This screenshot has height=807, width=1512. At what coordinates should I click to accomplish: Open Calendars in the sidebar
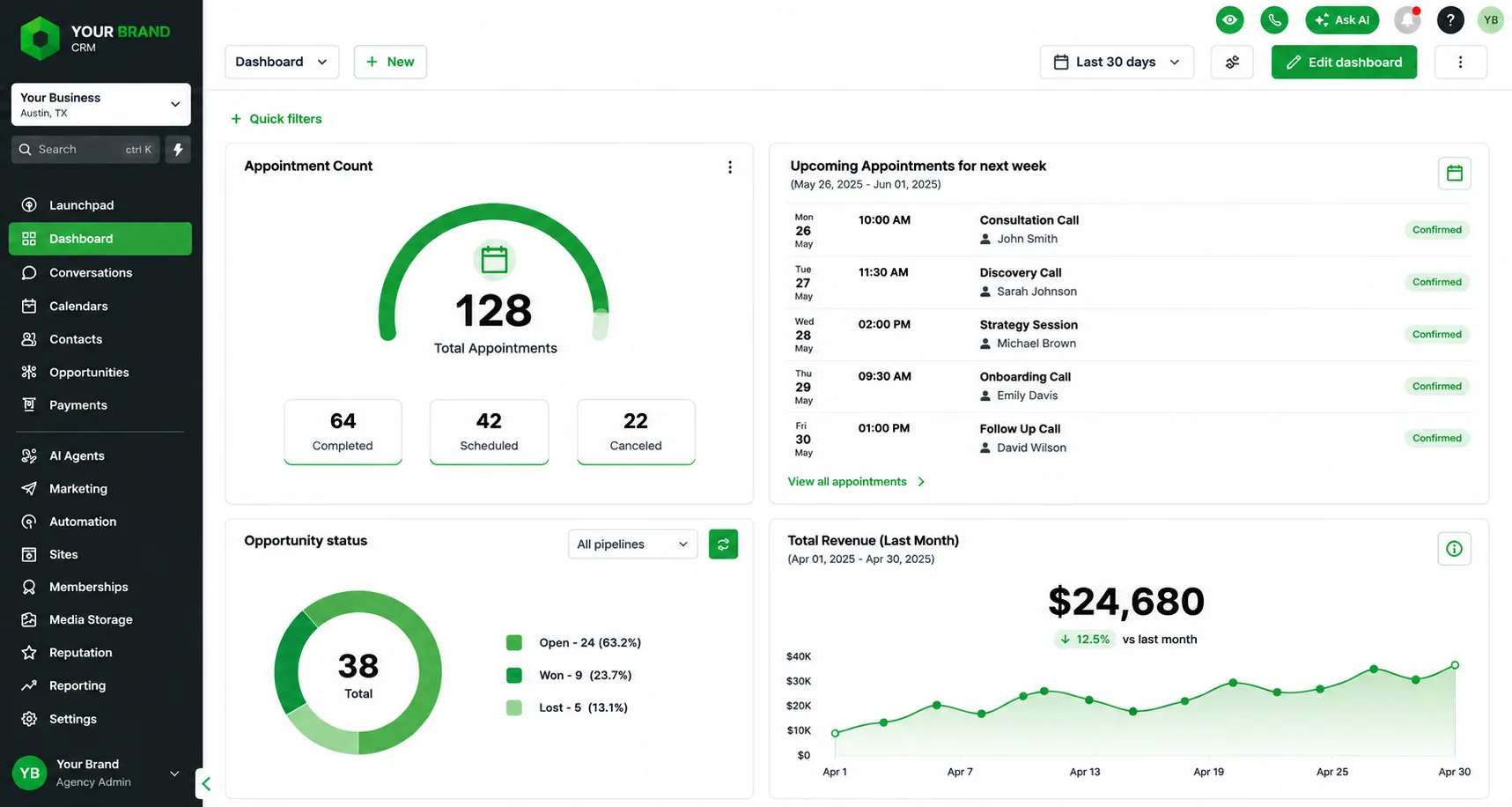tap(100, 307)
